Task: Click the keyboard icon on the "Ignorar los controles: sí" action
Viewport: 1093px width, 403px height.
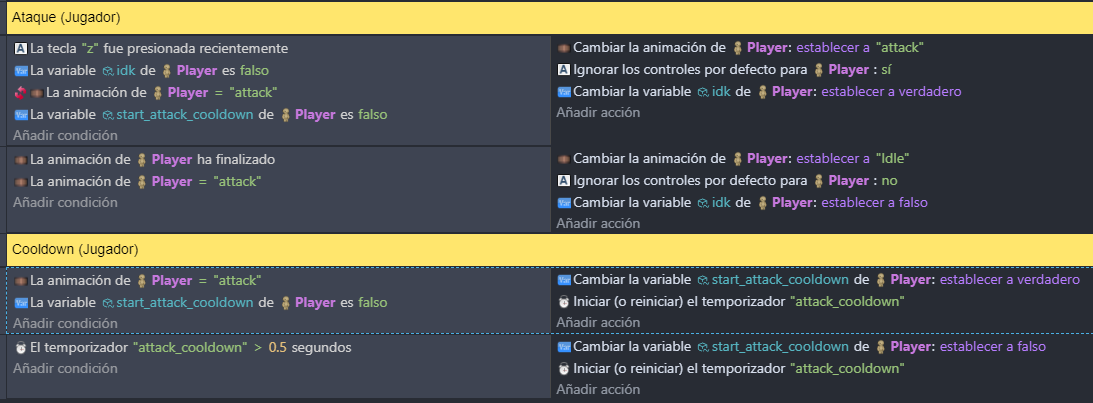Action: pos(564,70)
